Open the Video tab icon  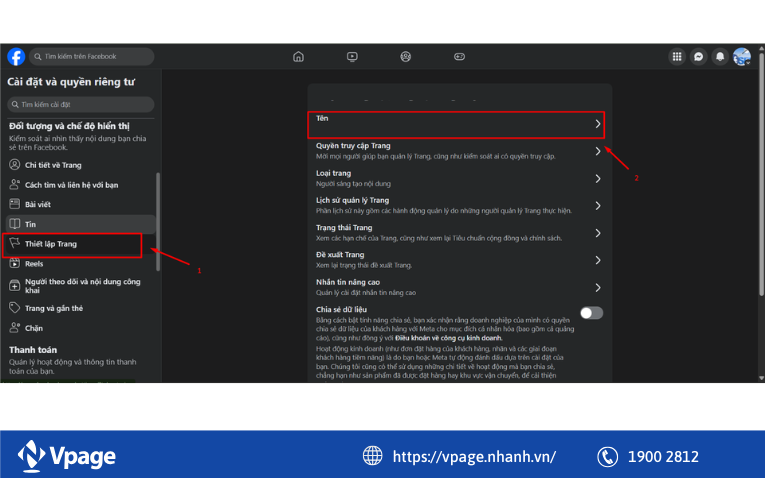pyautogui.click(x=352, y=57)
